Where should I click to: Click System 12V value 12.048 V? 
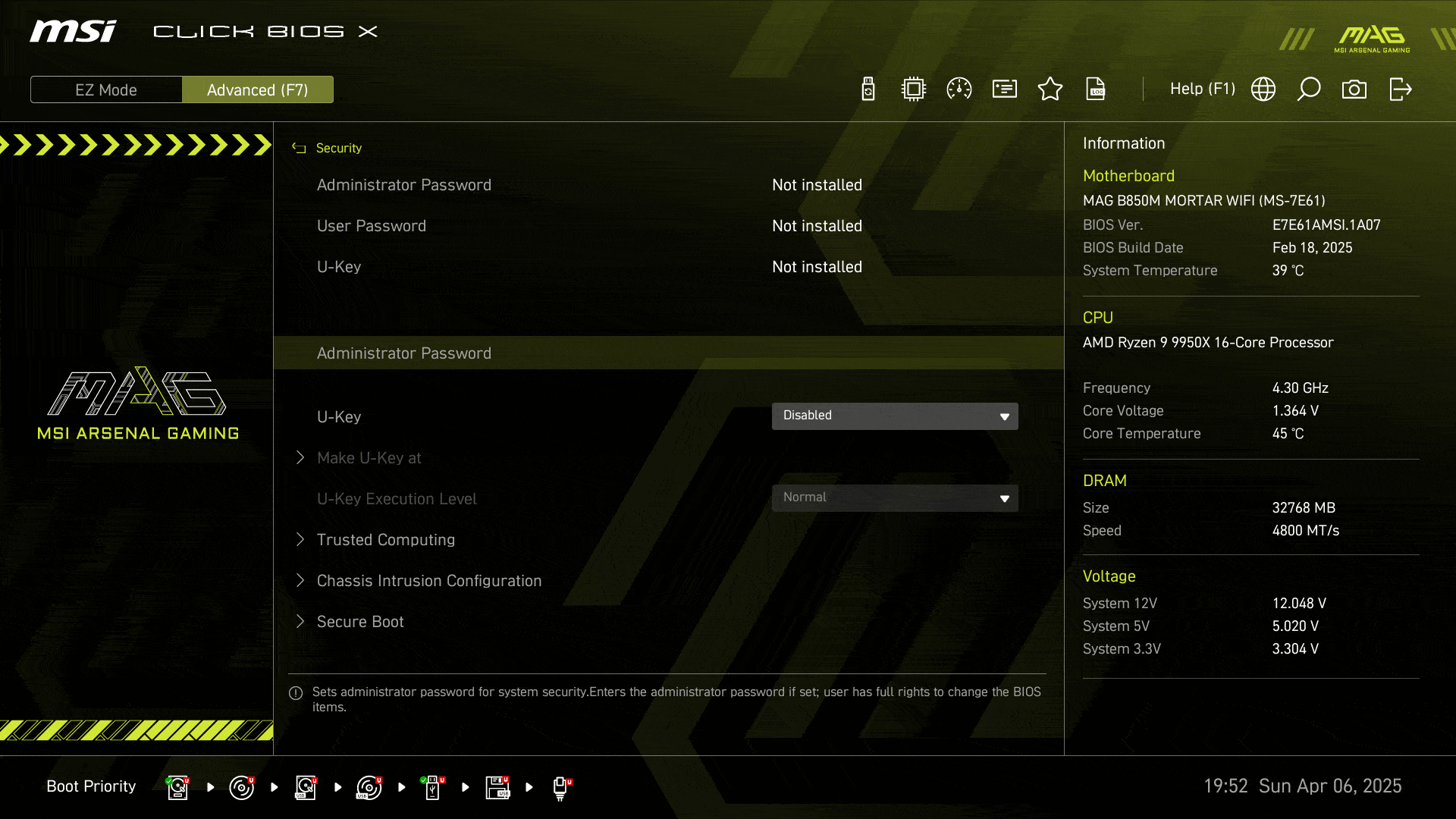click(x=1299, y=604)
